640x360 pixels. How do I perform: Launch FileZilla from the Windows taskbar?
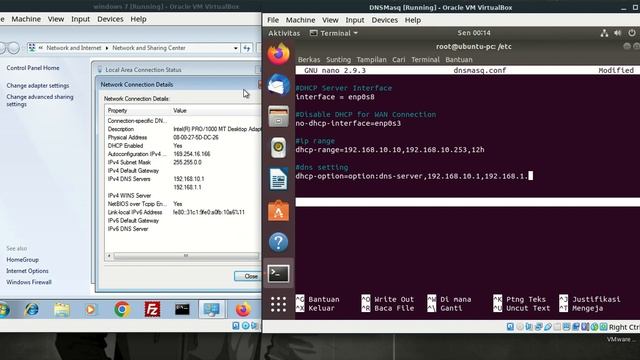click(x=152, y=310)
